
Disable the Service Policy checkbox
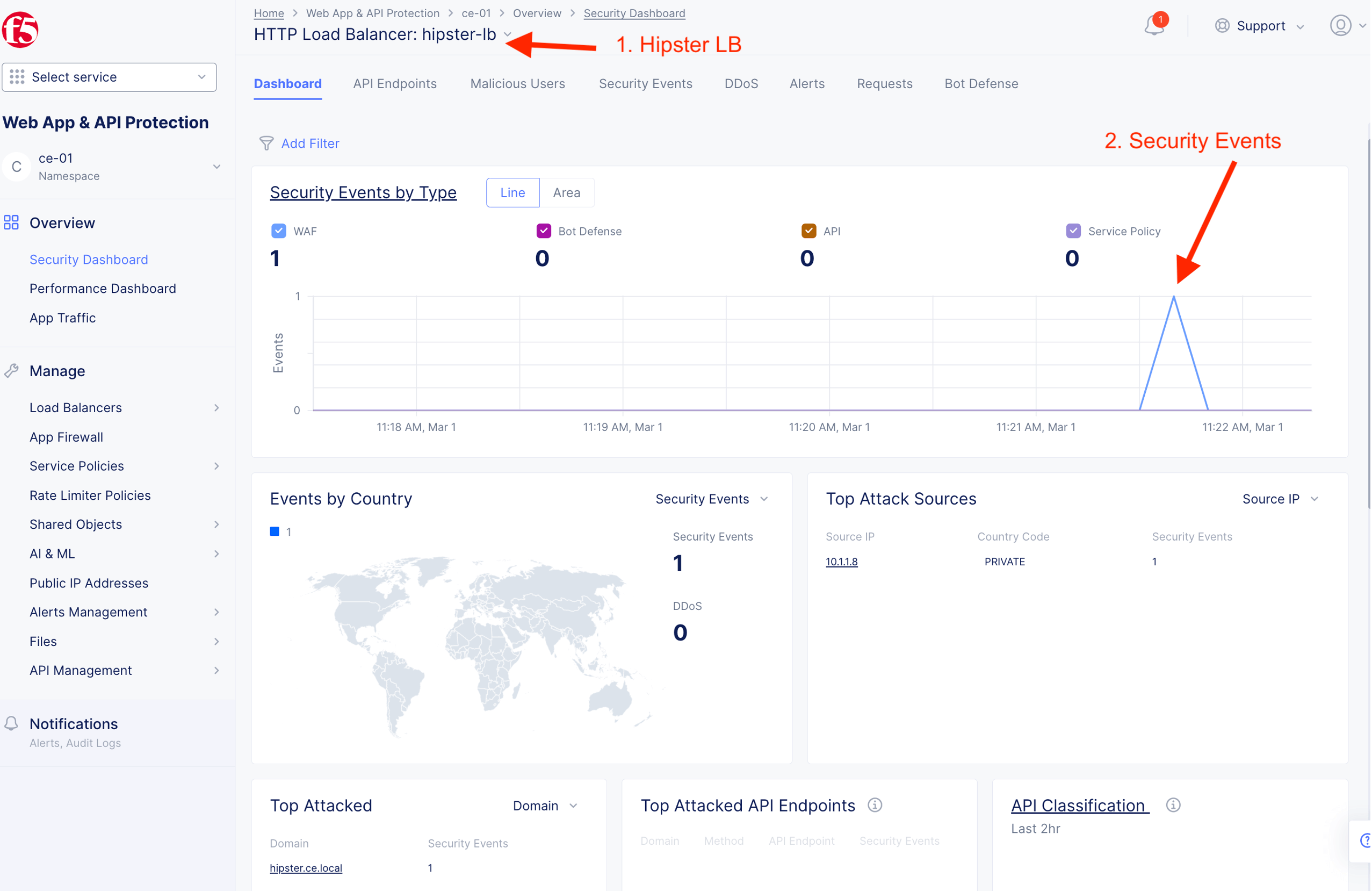click(x=1073, y=231)
